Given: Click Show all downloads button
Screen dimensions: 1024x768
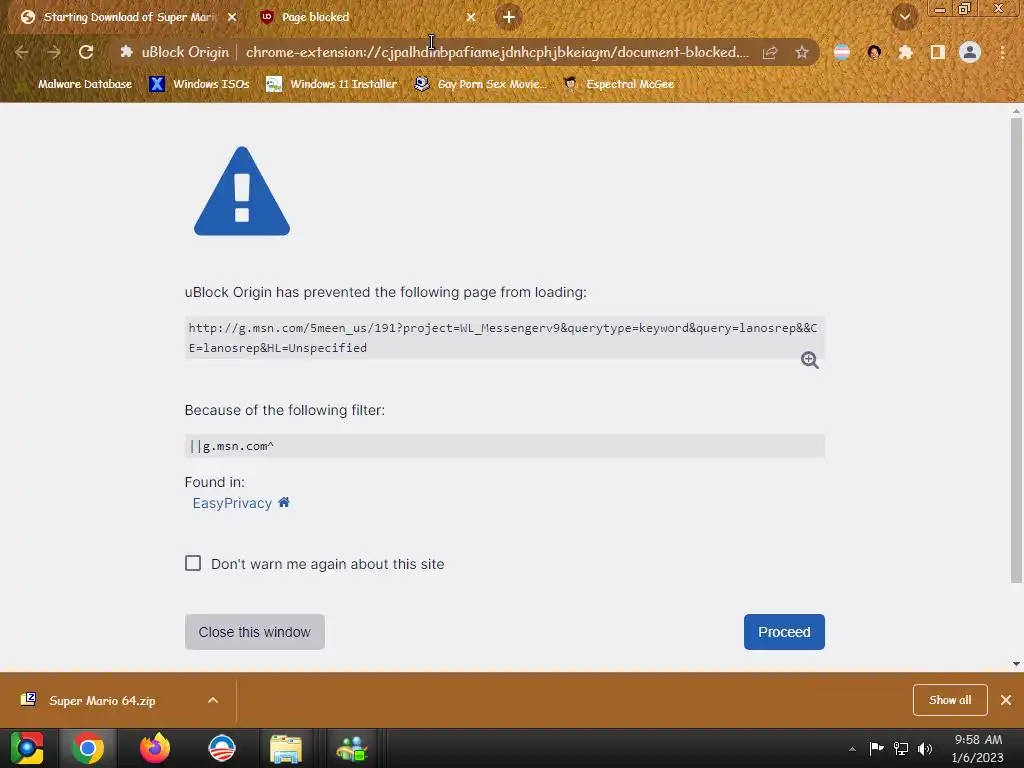Looking at the screenshot, I should [950, 700].
